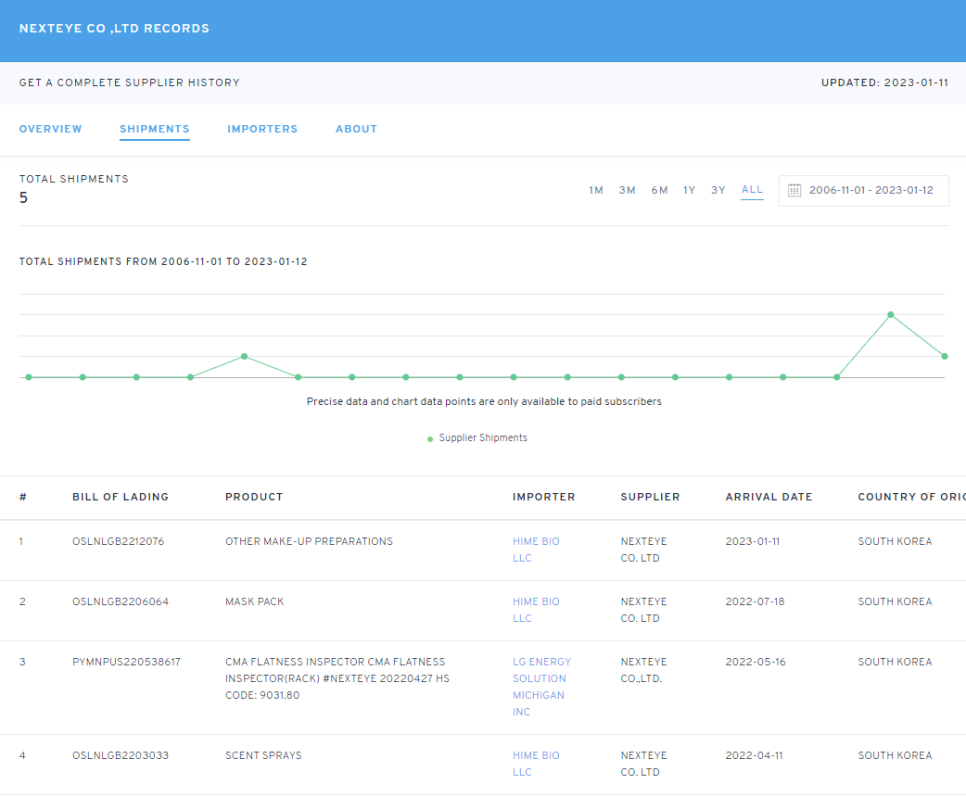Set time range to 1M
The width and height of the screenshot is (966, 797).
click(x=596, y=190)
